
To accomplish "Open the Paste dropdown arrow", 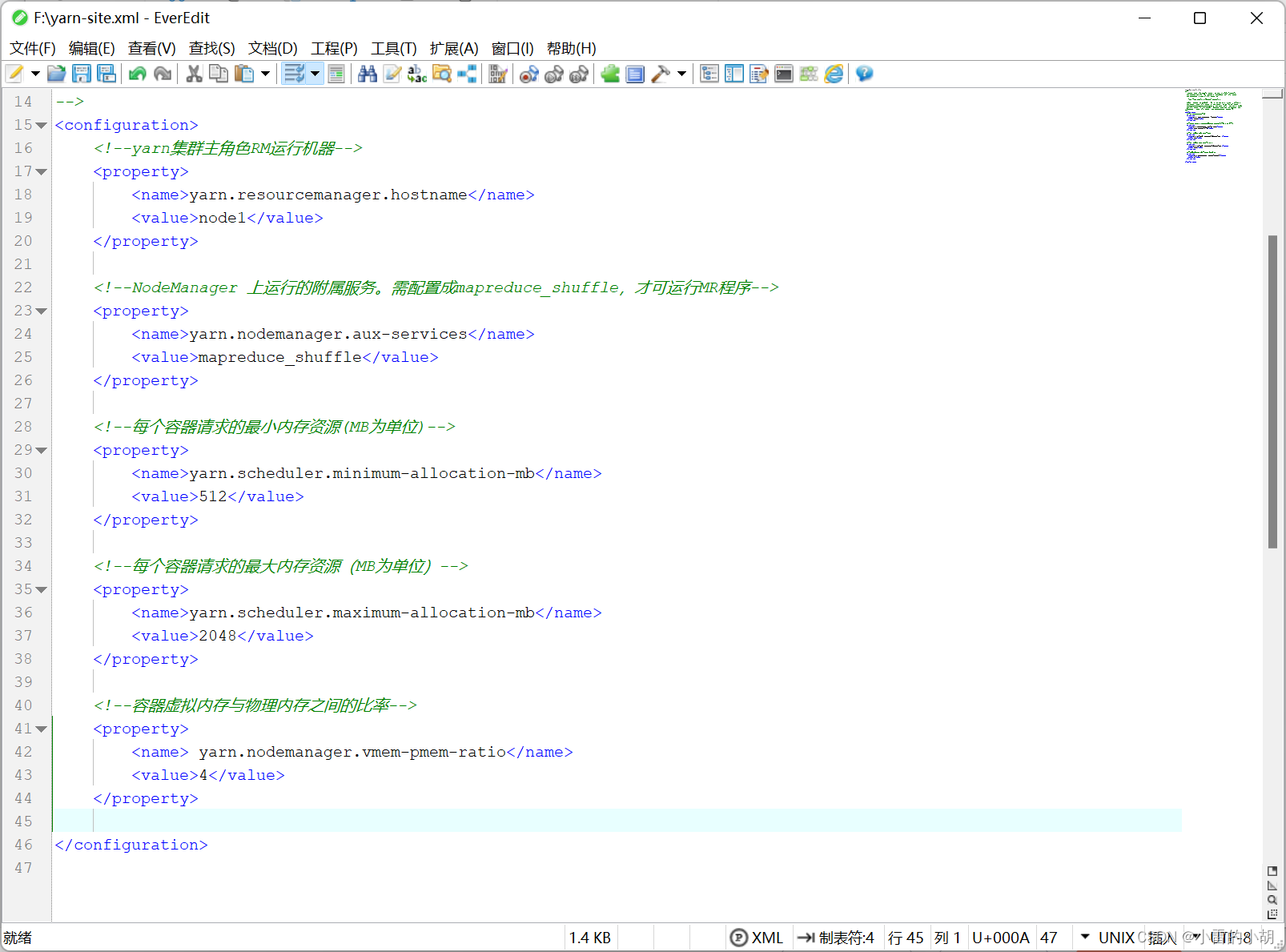I will tap(265, 74).
